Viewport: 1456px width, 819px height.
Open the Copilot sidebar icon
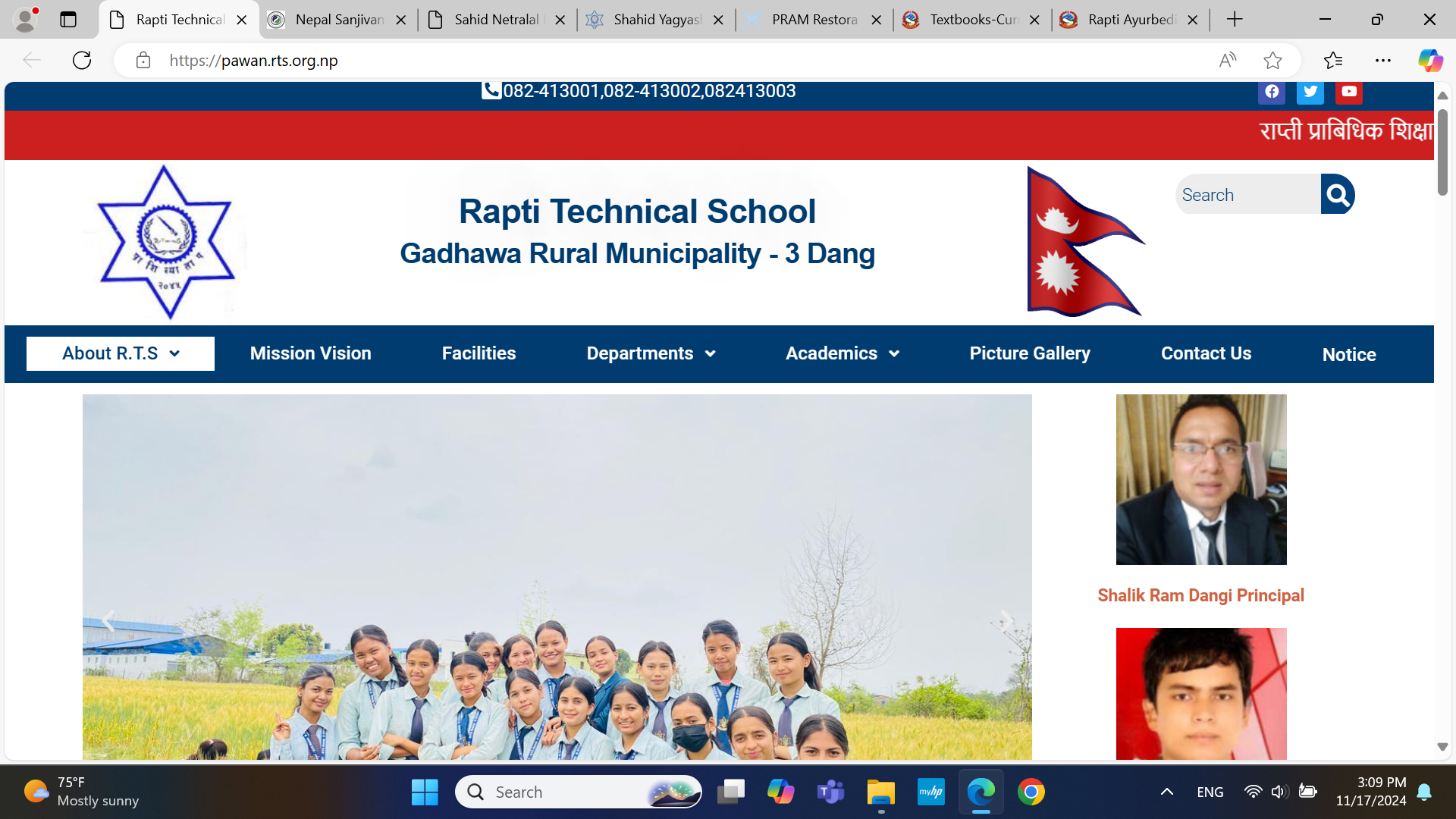[x=1430, y=61]
